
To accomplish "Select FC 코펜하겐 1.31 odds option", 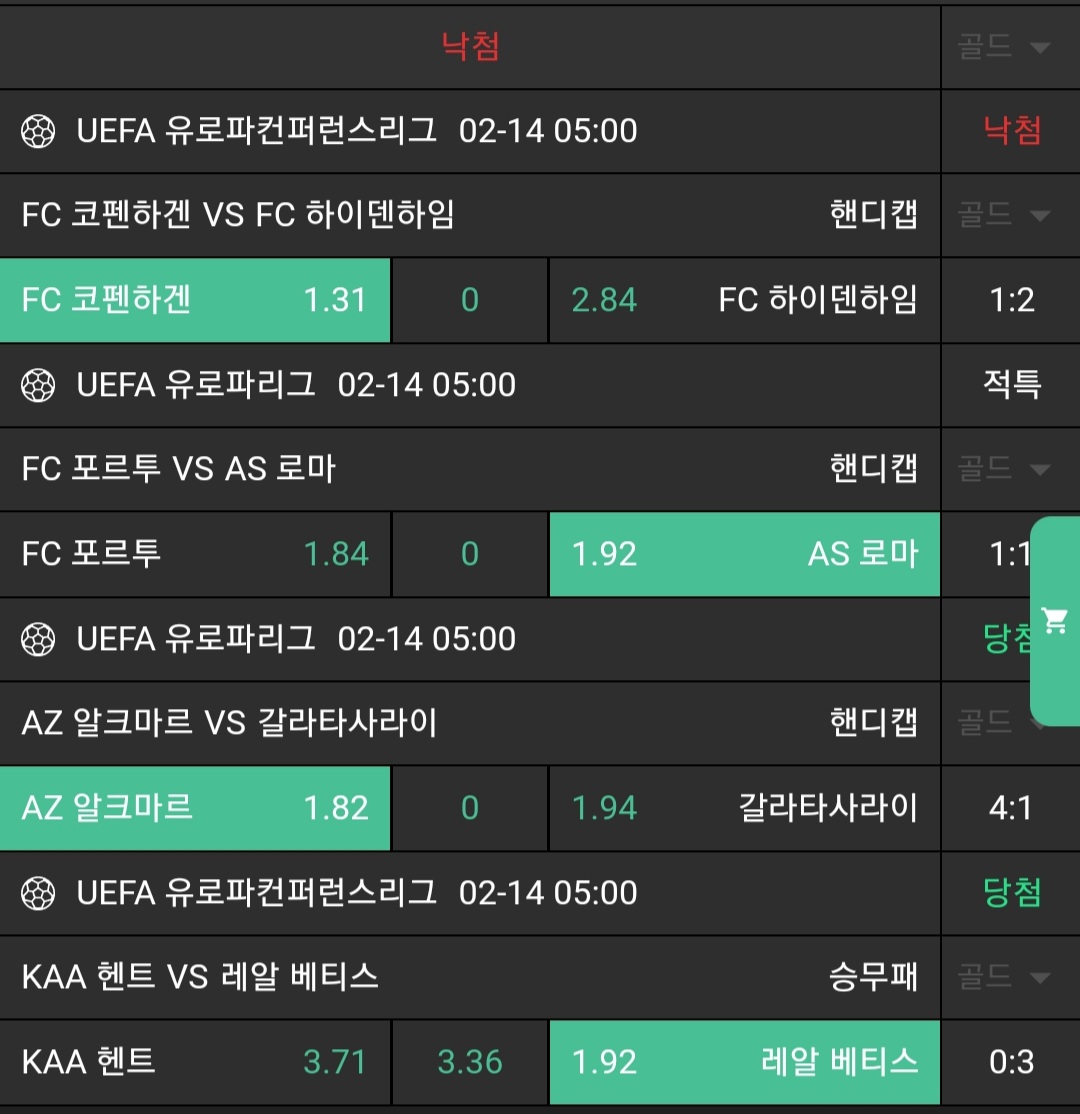I will pos(195,300).
